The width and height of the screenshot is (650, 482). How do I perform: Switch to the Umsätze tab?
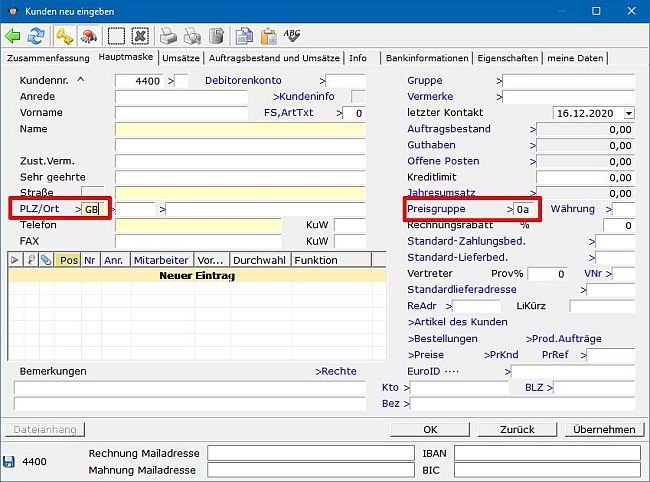181,58
